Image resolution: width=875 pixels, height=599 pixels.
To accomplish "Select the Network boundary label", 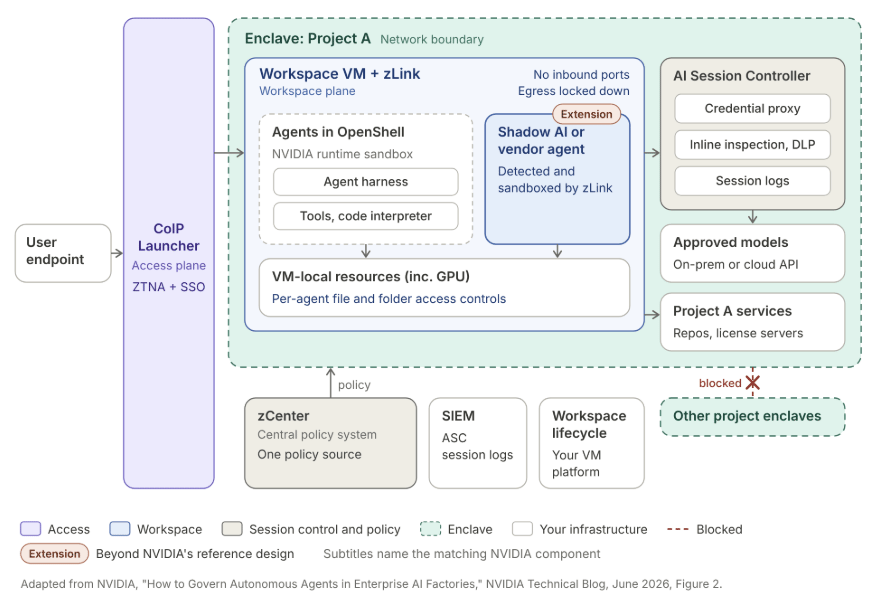I will click(432, 40).
